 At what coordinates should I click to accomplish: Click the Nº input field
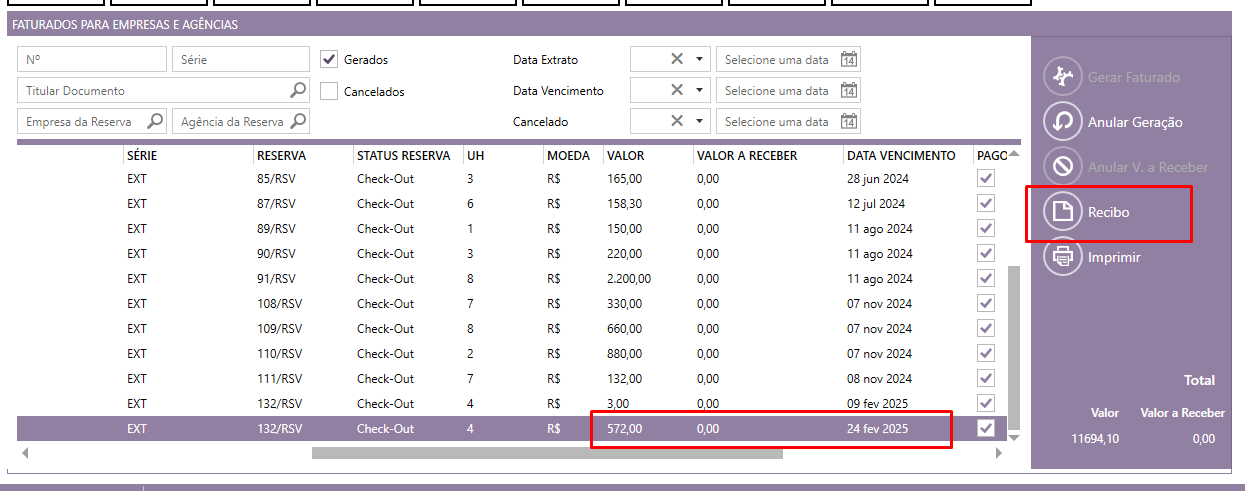coord(92,60)
